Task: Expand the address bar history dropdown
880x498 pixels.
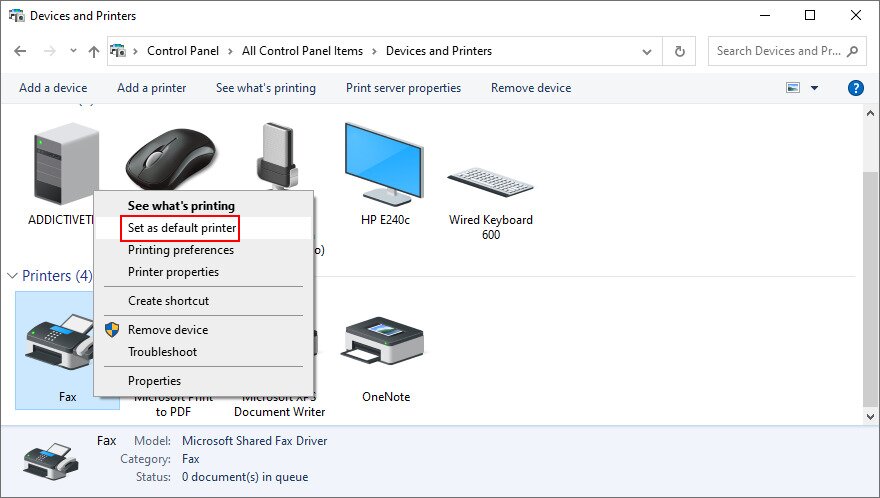Action: 647,52
